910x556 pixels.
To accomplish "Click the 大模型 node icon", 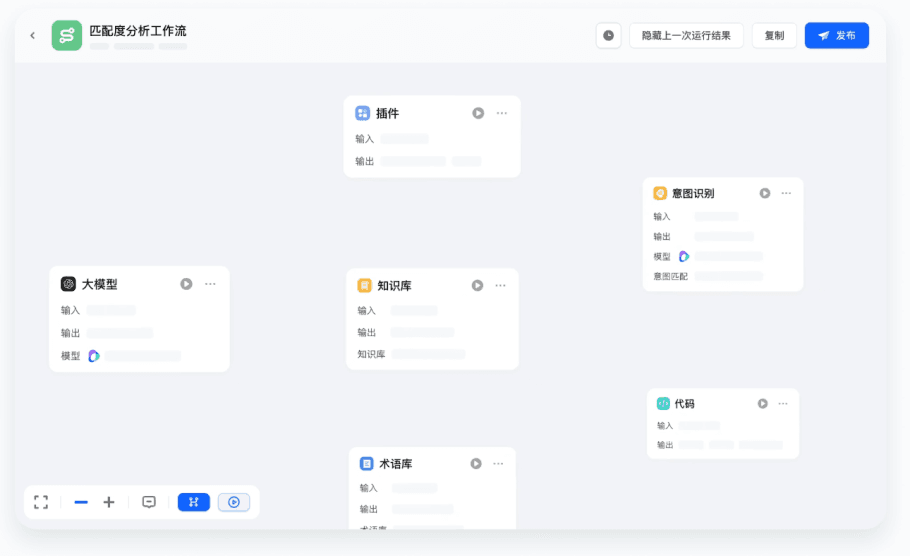I will 68,284.
